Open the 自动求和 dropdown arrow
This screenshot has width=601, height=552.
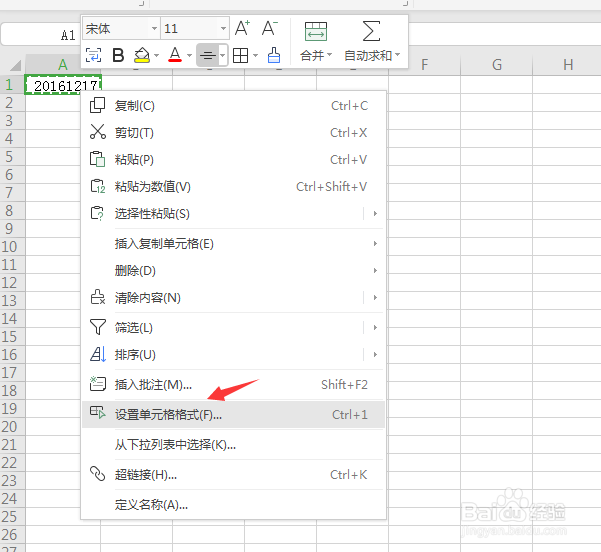(397, 55)
